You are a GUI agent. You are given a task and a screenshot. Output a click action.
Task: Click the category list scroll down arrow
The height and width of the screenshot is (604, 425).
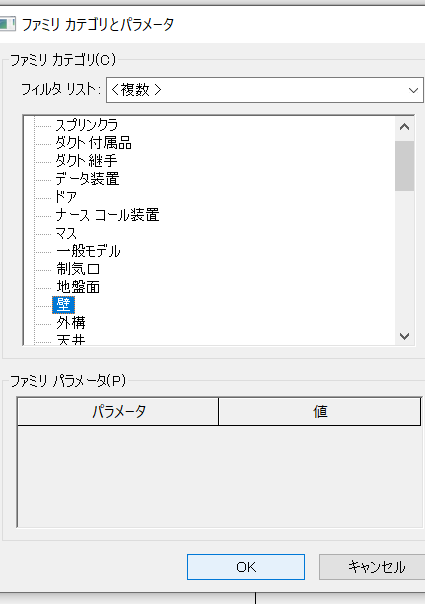(x=404, y=336)
